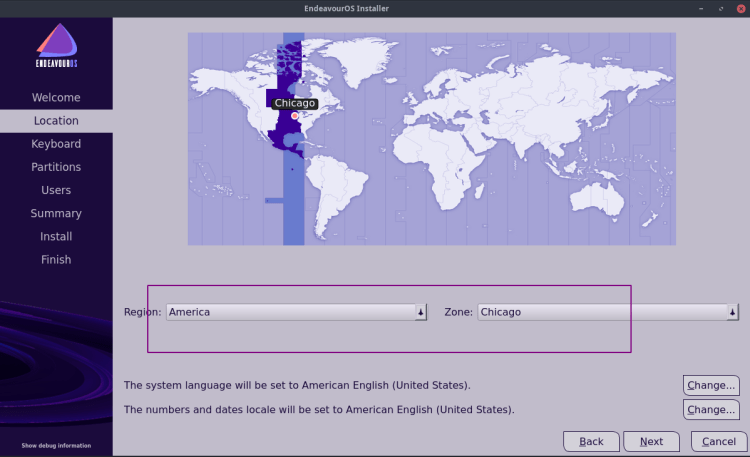The image size is (750, 457).
Task: Show debug information link
Action: [x=56, y=446]
